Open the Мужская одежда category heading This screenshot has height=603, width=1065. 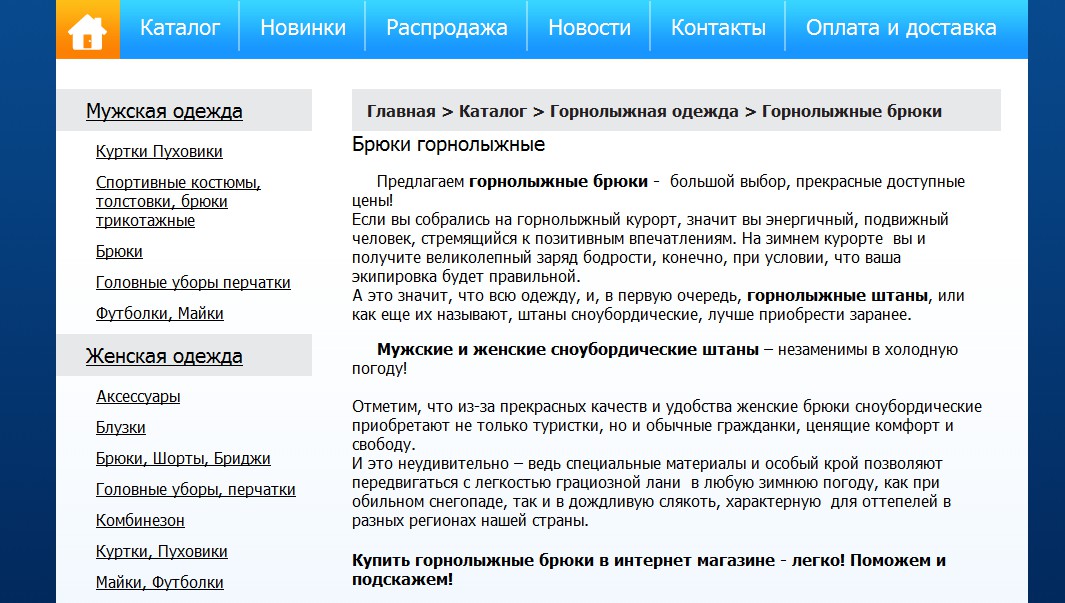[x=164, y=111]
